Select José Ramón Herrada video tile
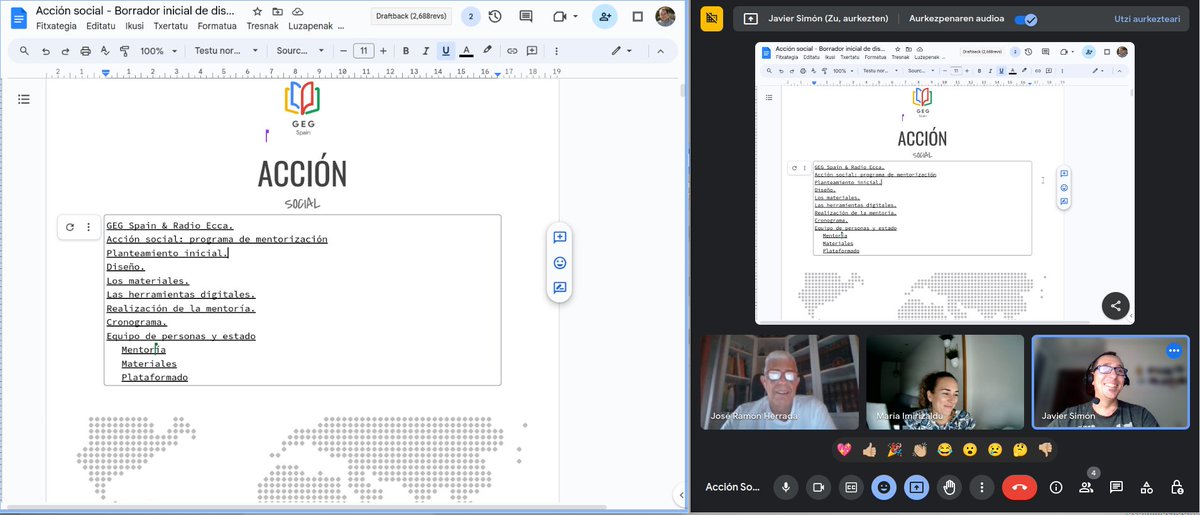1200x515 pixels. click(x=779, y=382)
